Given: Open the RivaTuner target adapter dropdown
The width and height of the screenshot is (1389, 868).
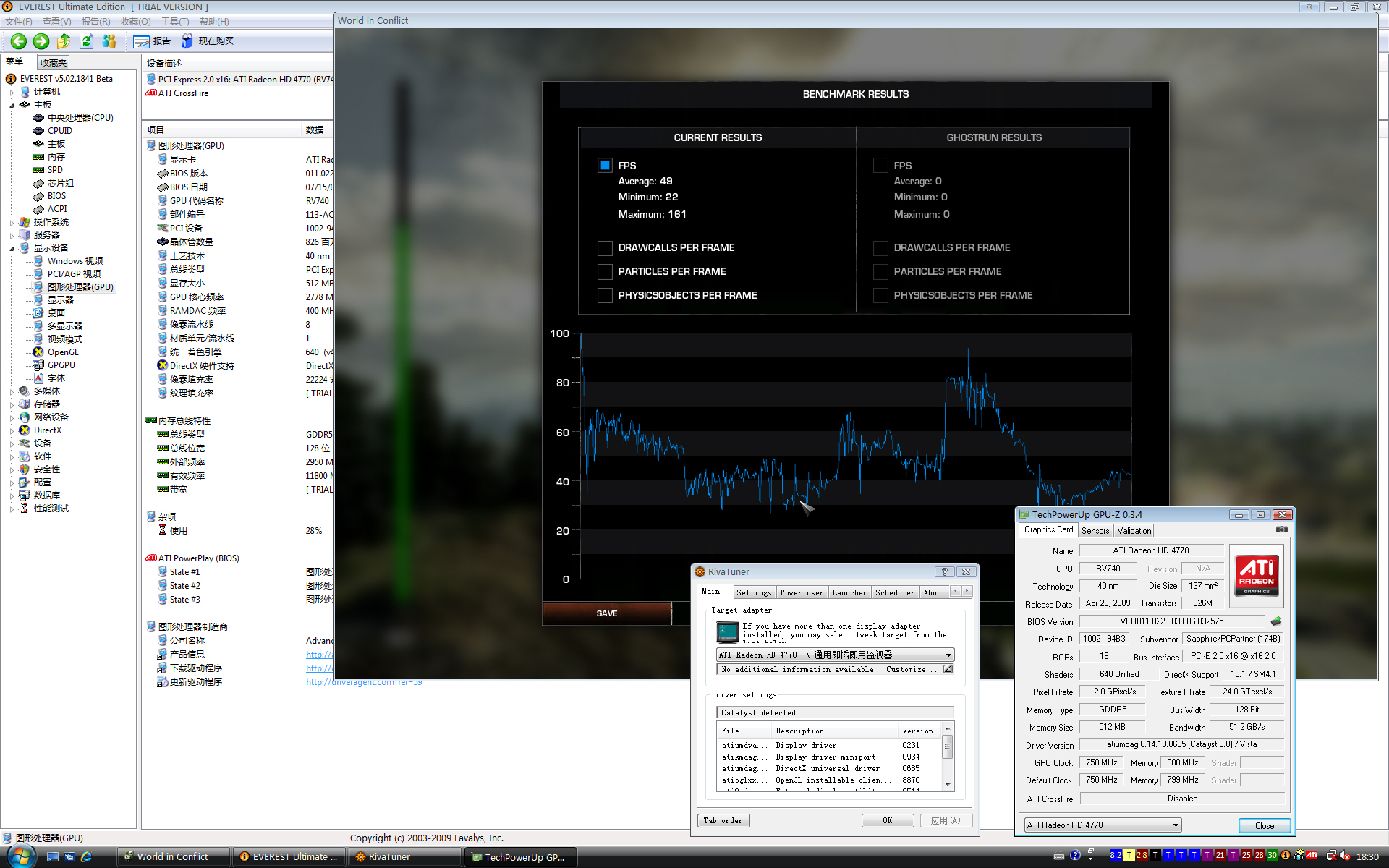Looking at the screenshot, I should [x=836, y=655].
